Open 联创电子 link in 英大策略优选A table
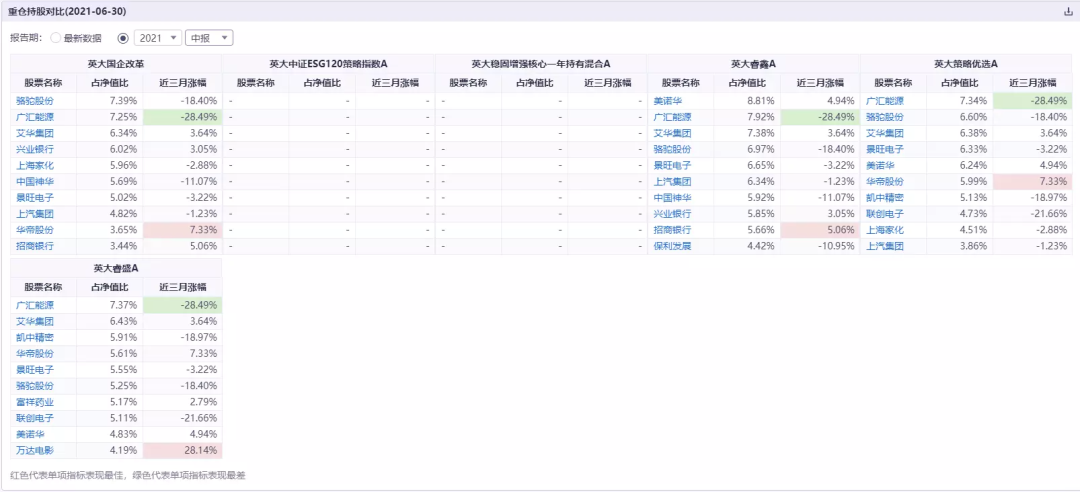 pos(884,214)
